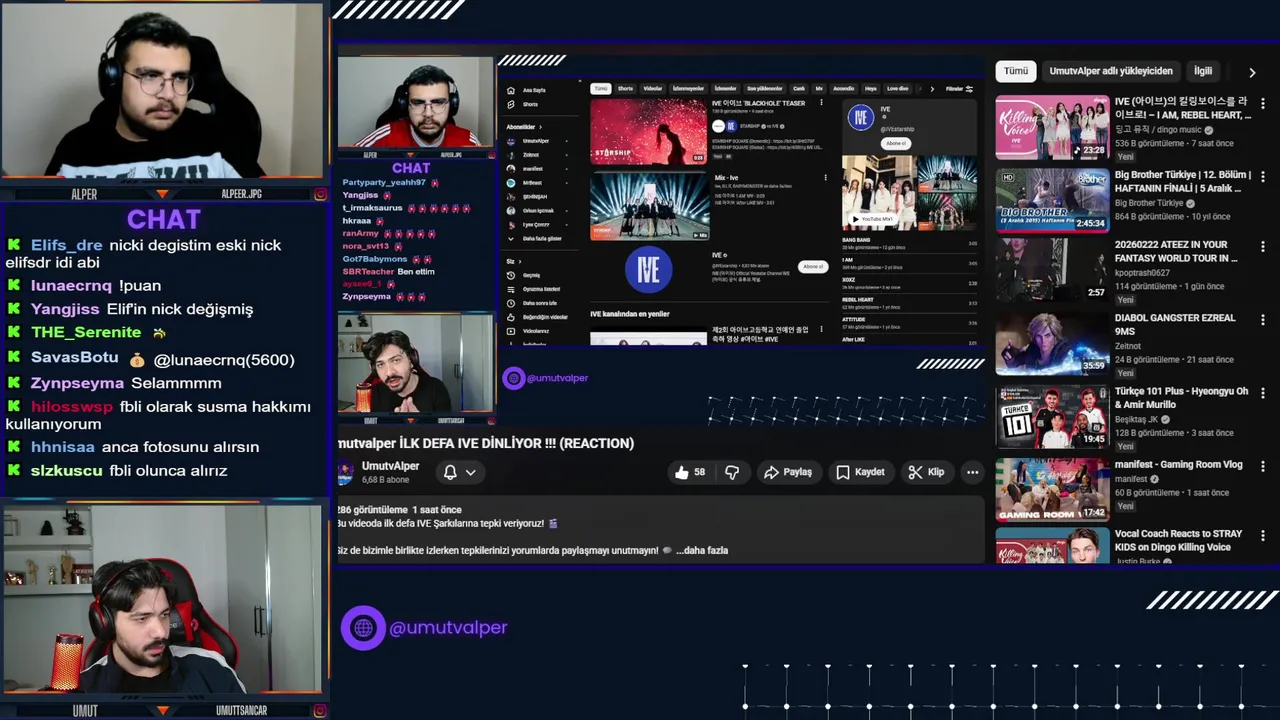Open Beğendiğim videolar in the inner sidebar

pyautogui.click(x=537, y=317)
